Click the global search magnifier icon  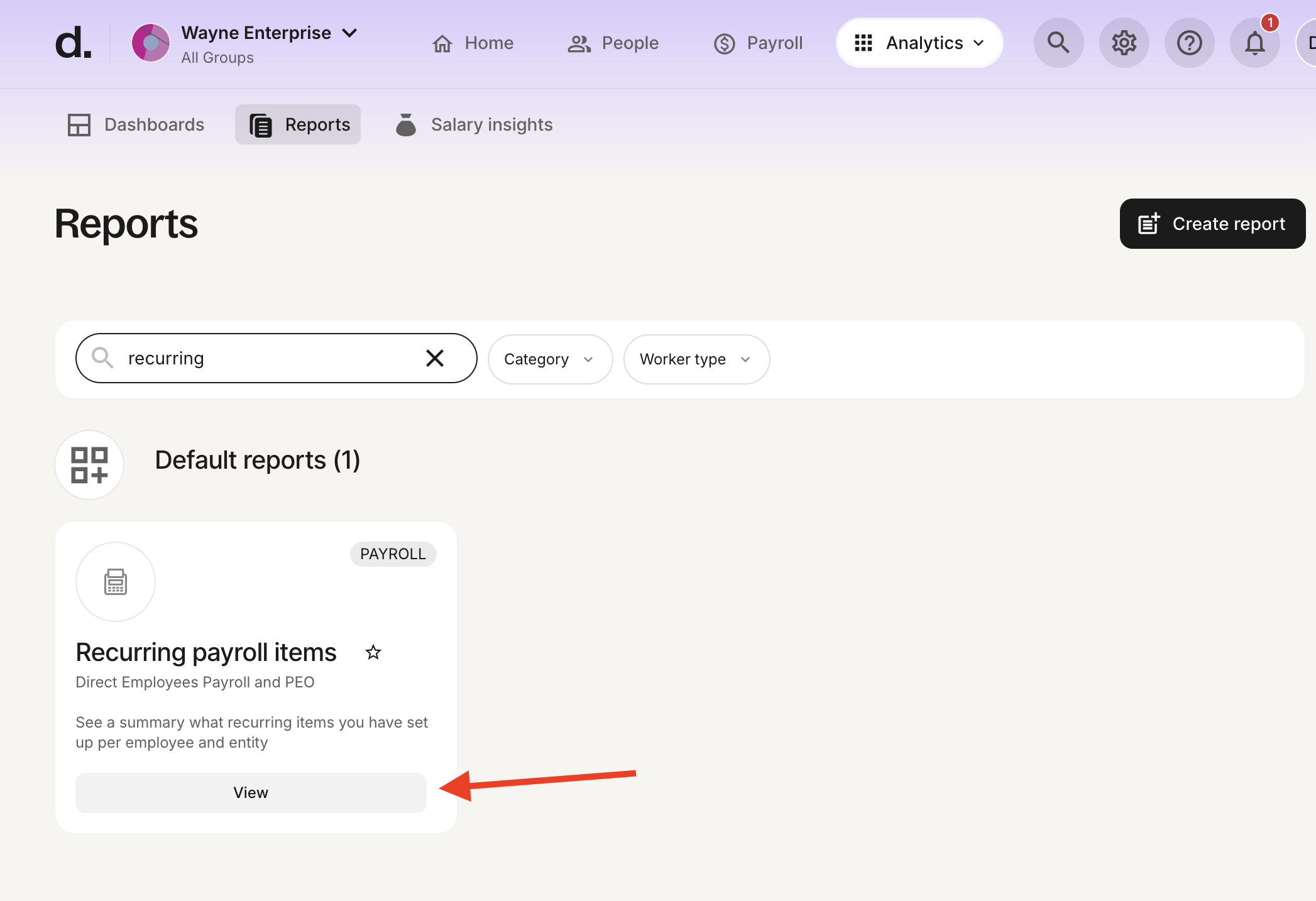pos(1058,43)
